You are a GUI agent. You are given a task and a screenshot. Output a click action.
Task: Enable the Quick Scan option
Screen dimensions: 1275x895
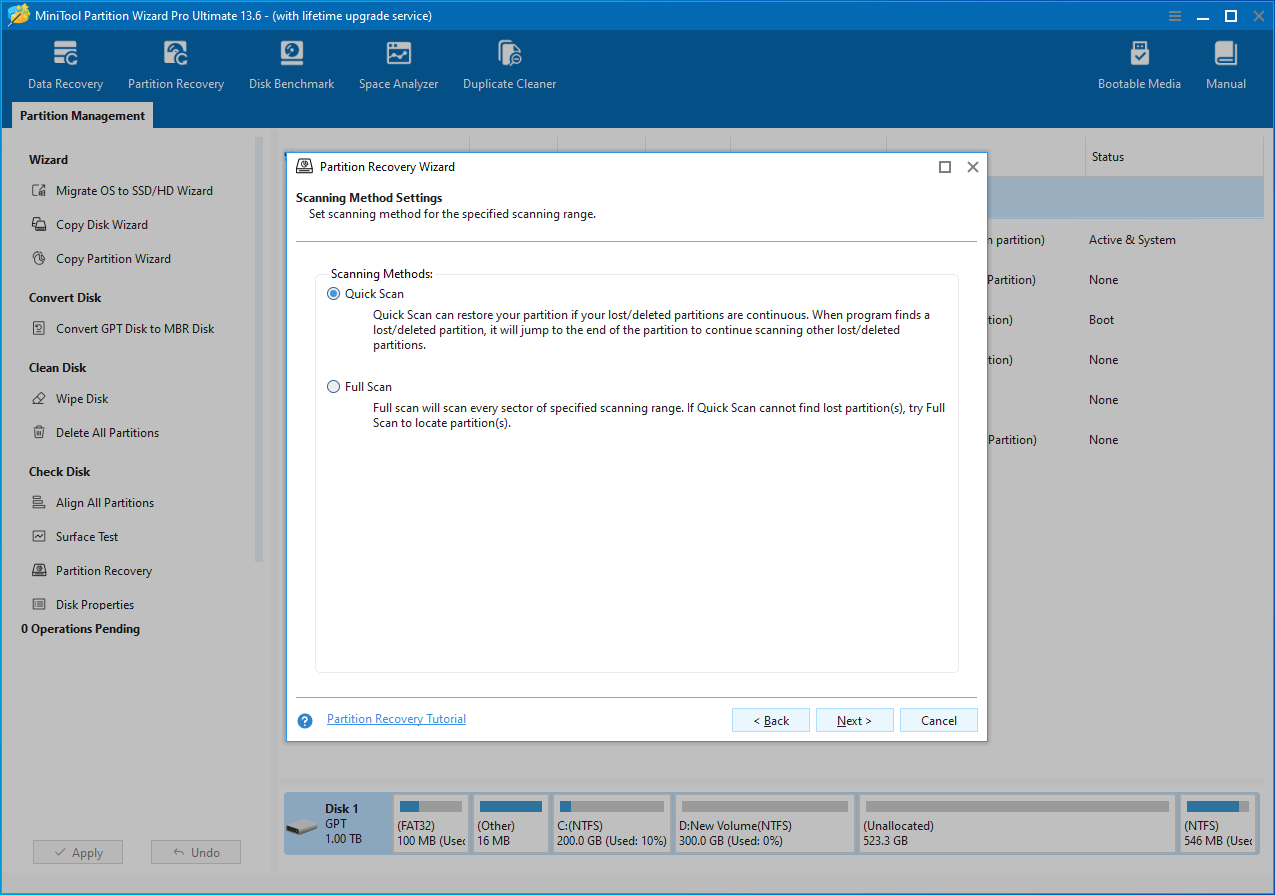(333, 293)
